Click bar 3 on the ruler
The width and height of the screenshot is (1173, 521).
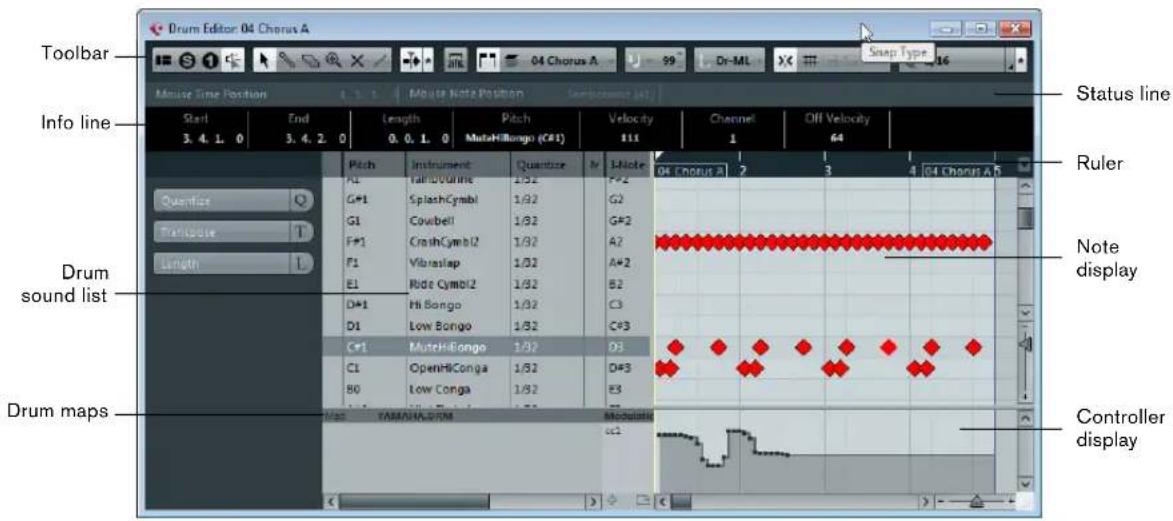pos(827,169)
